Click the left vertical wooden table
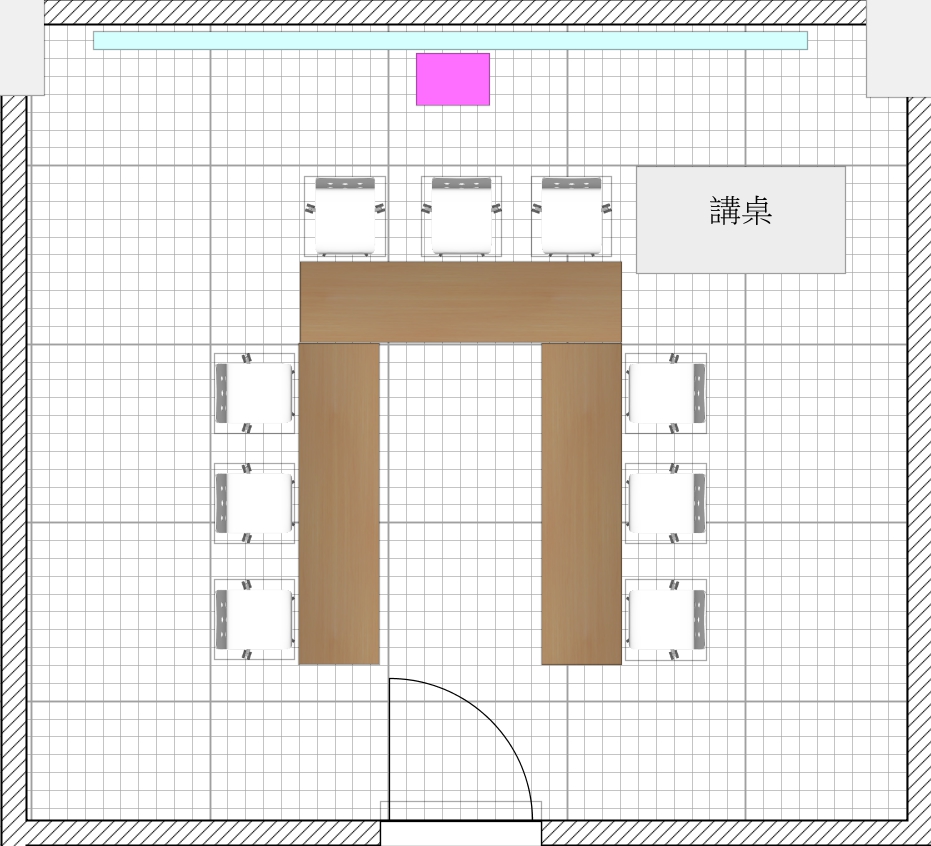The width and height of the screenshot is (931, 846). 339,503
